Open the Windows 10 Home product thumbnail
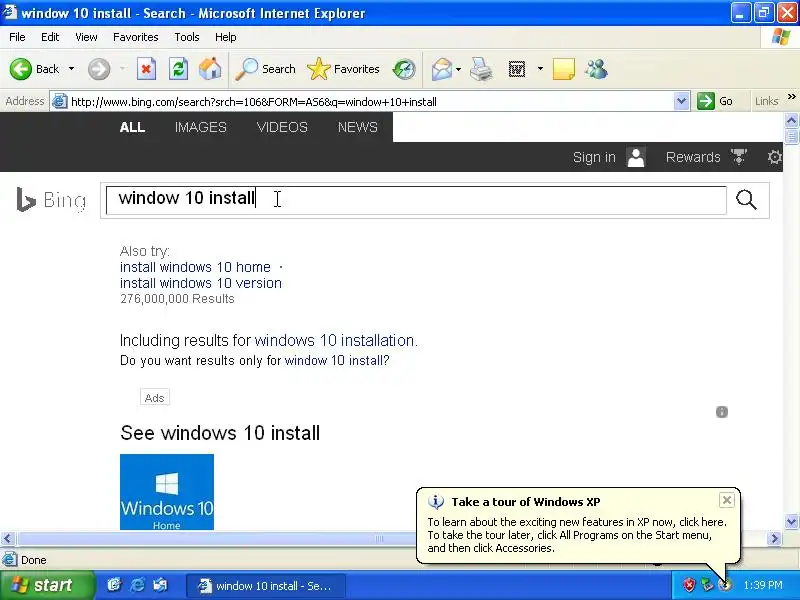 tap(167, 492)
